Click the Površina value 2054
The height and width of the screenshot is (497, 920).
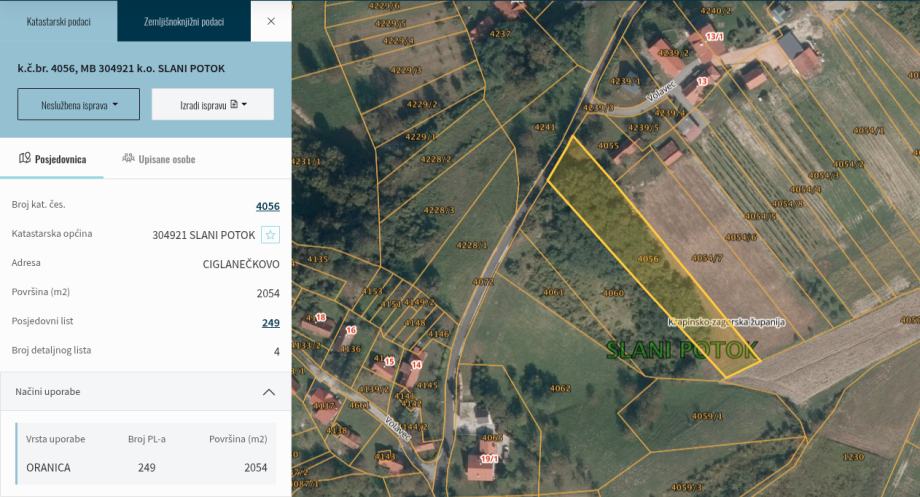[x=268, y=293]
